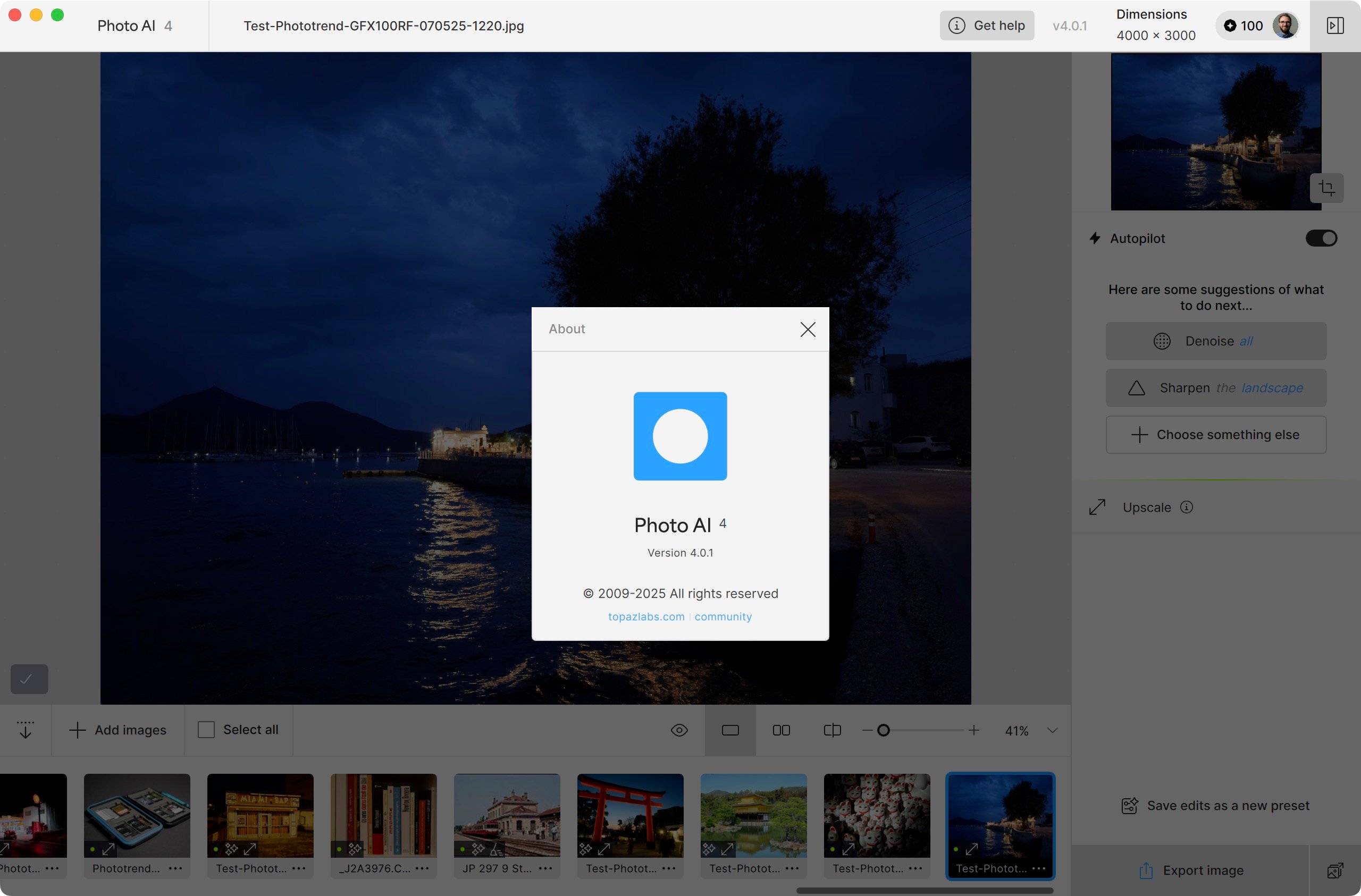The height and width of the screenshot is (896, 1361).
Task: Click the 100 credits badge
Action: [x=1242, y=25]
